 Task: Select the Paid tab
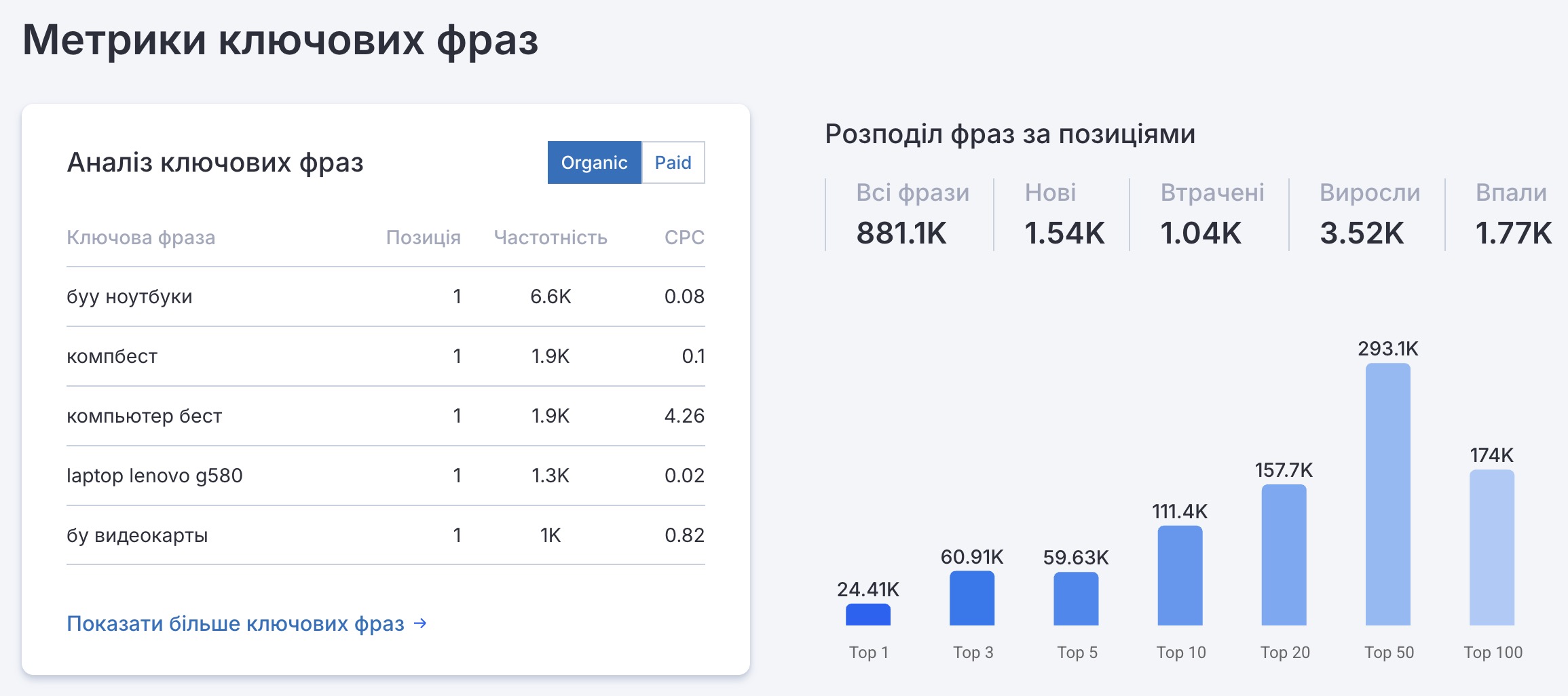coord(673,163)
